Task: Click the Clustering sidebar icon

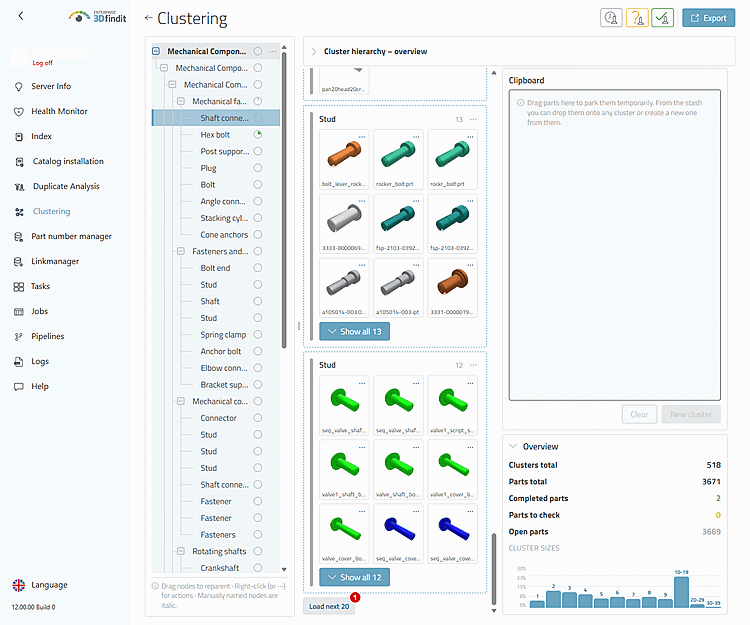Action: 19,212
